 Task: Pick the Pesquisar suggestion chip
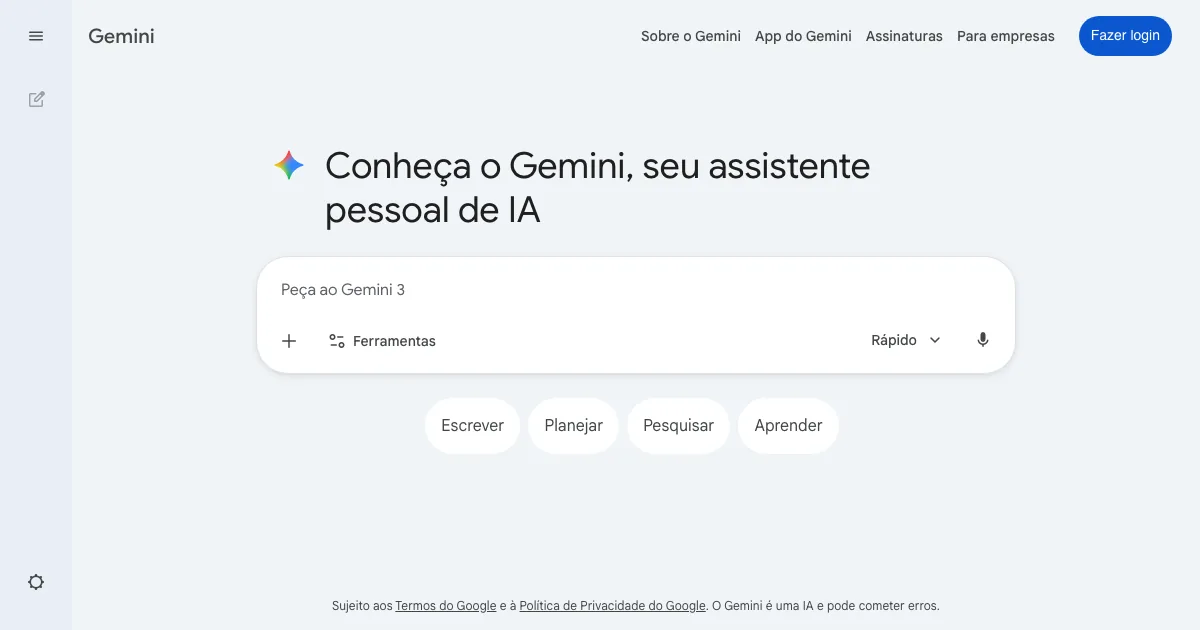[678, 425]
